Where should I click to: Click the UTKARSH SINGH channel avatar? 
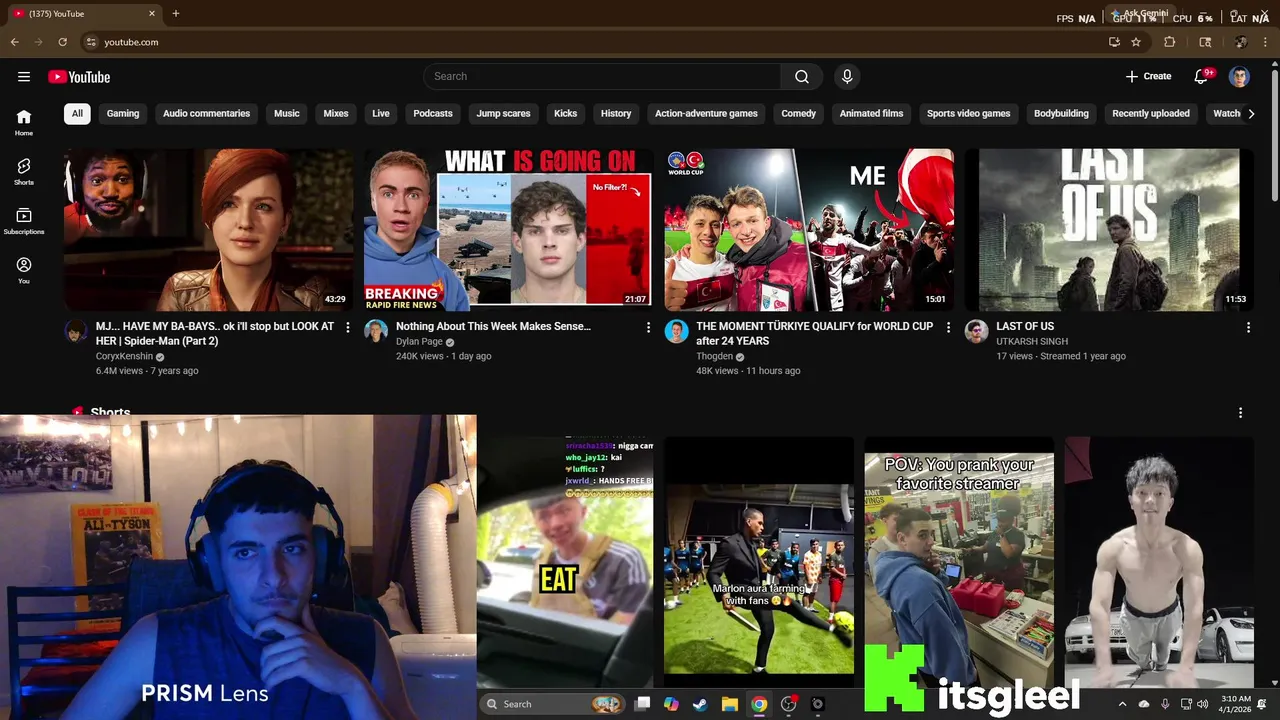tap(976, 332)
